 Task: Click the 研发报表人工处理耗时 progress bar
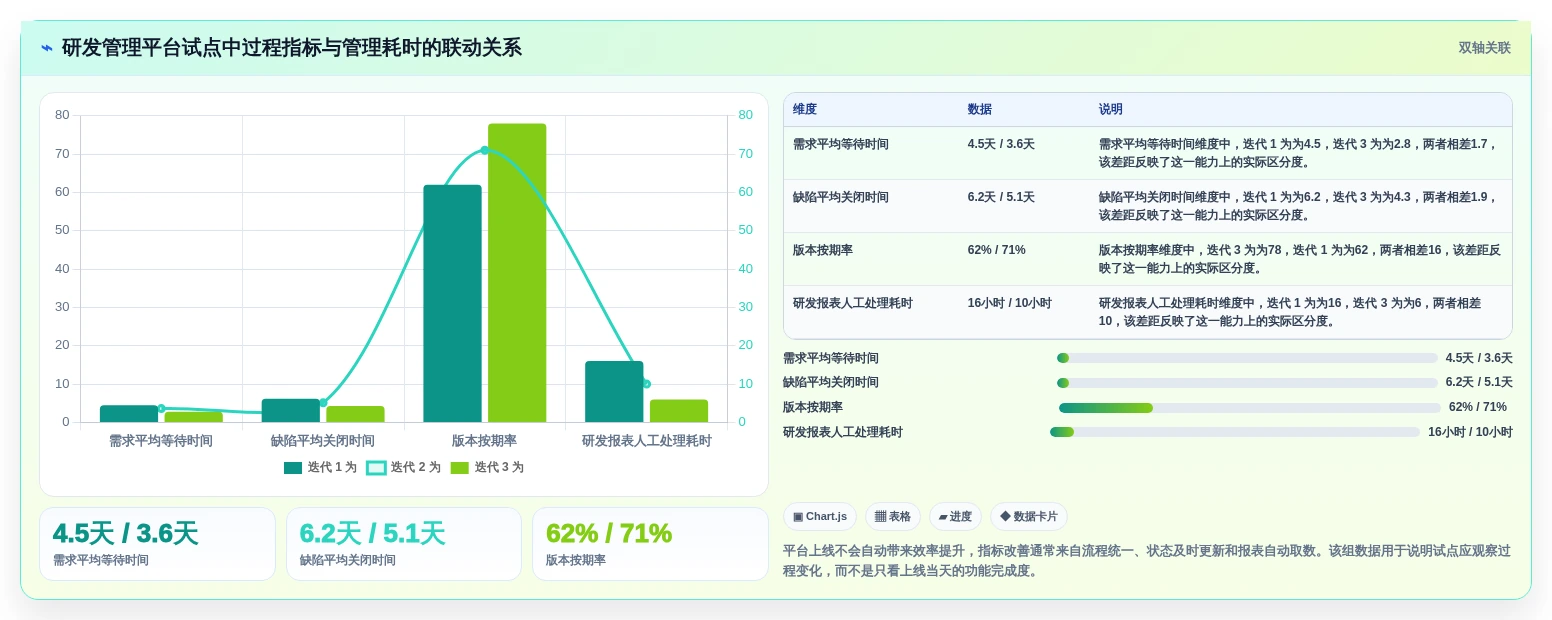click(1235, 432)
